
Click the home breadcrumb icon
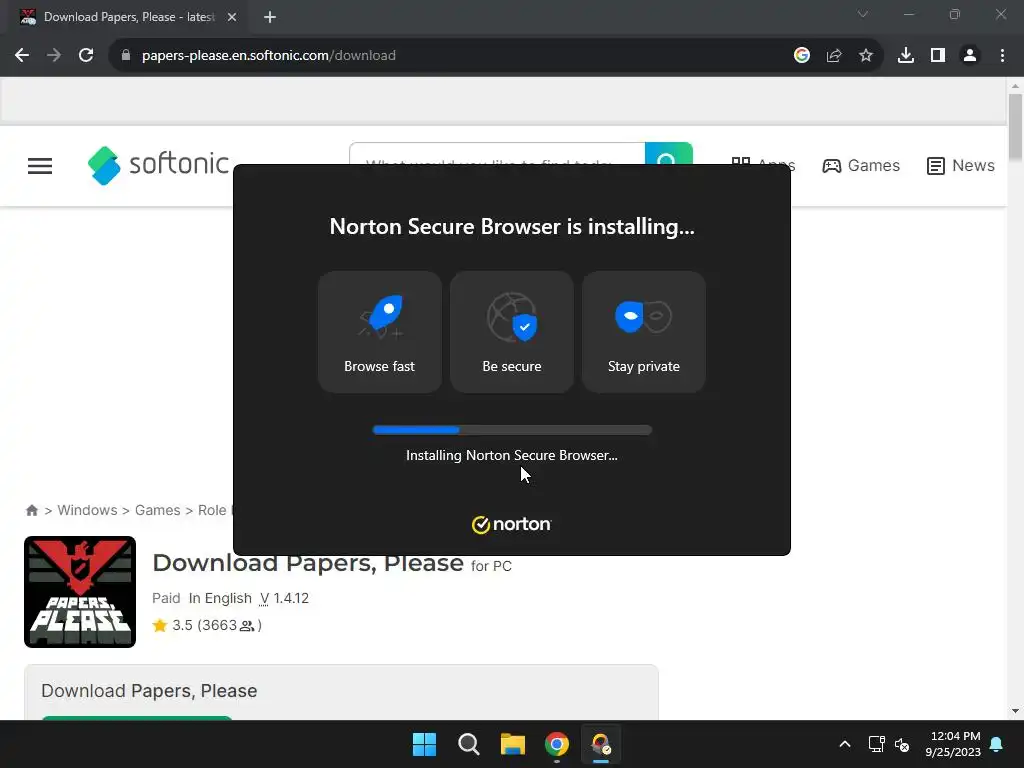point(31,510)
